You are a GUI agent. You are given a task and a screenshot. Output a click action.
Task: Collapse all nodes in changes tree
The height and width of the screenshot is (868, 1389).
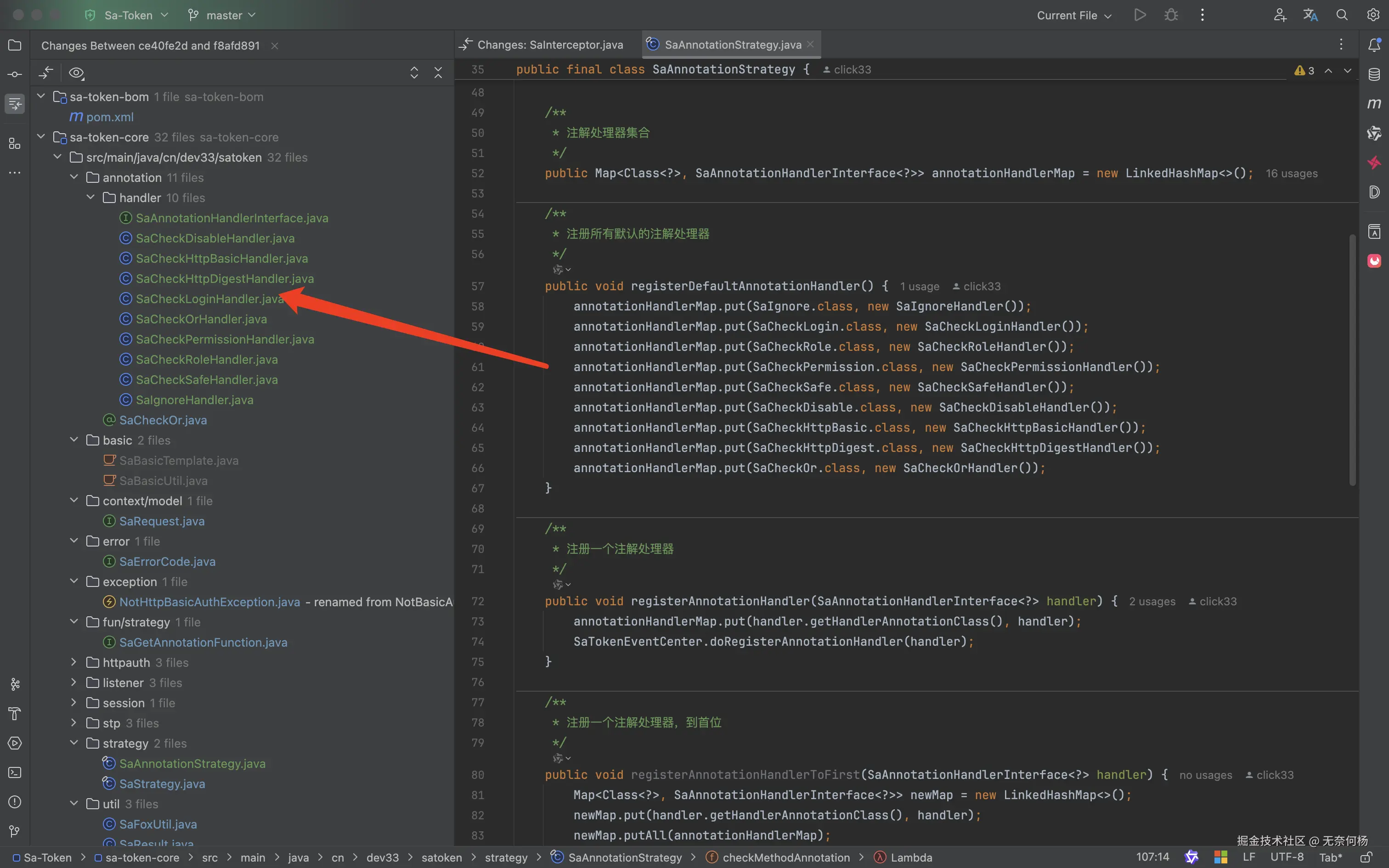(x=438, y=73)
